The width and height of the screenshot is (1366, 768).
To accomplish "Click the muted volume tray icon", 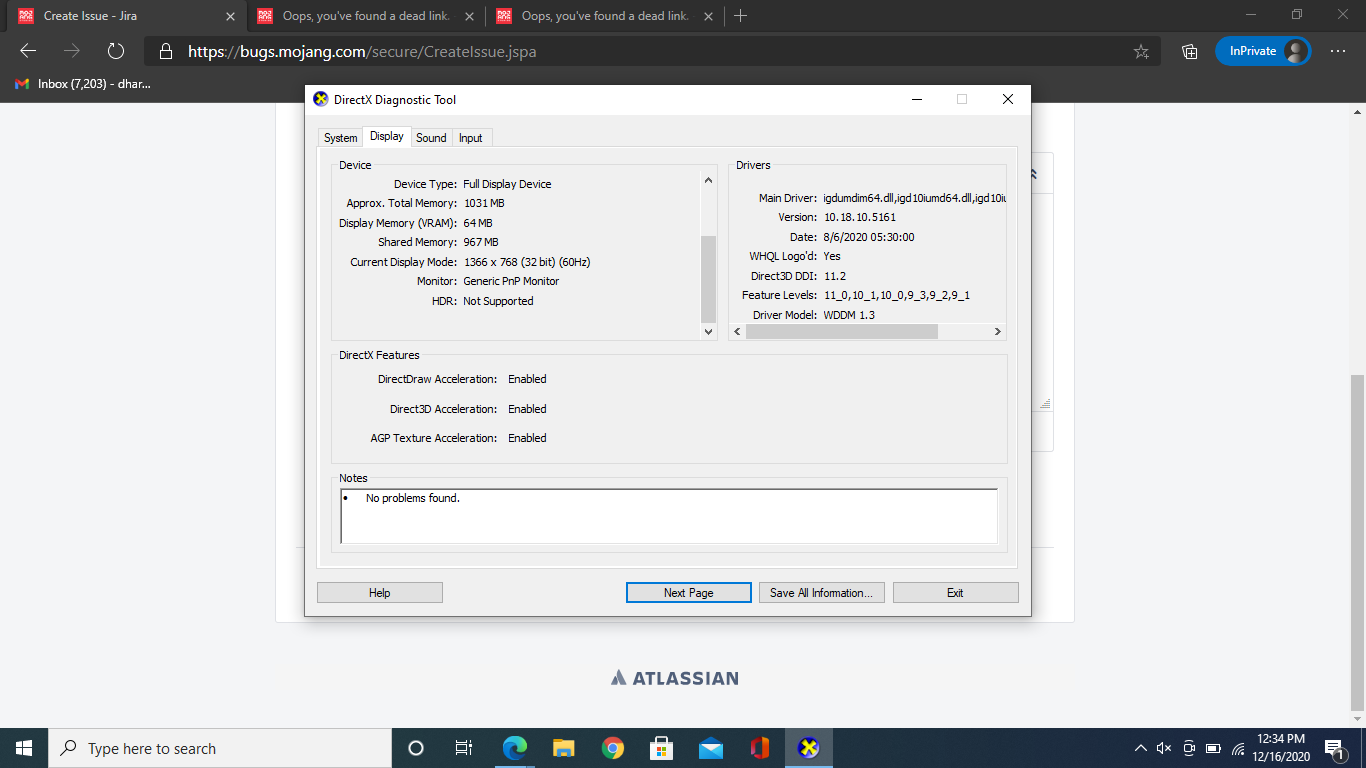I will click(1164, 748).
